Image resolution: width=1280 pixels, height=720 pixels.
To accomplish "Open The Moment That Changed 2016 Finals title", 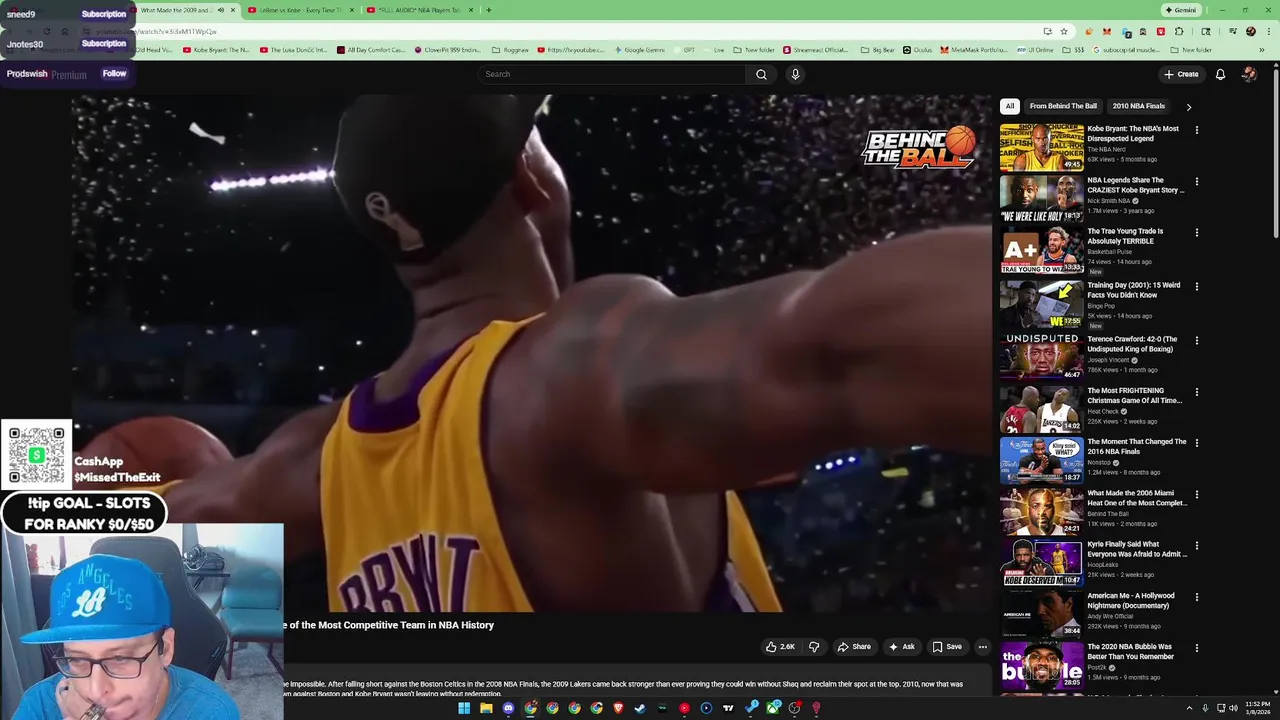I will pos(1137,446).
